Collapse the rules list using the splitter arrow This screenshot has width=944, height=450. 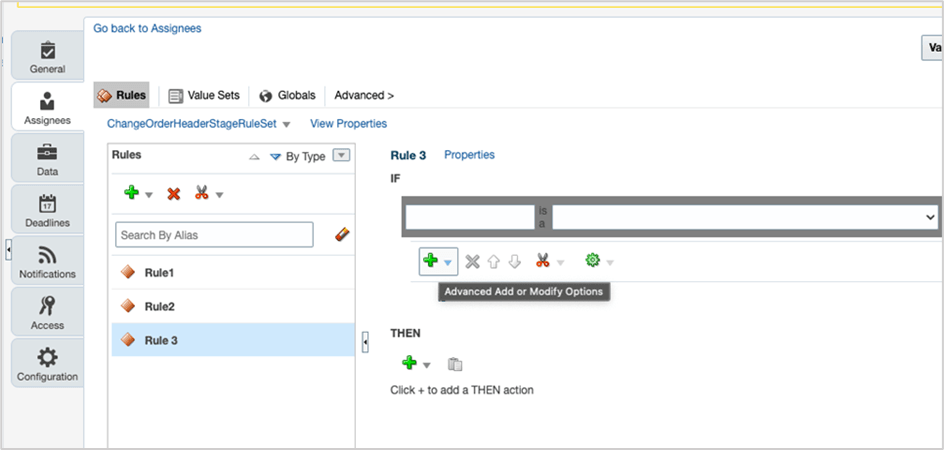click(x=365, y=342)
